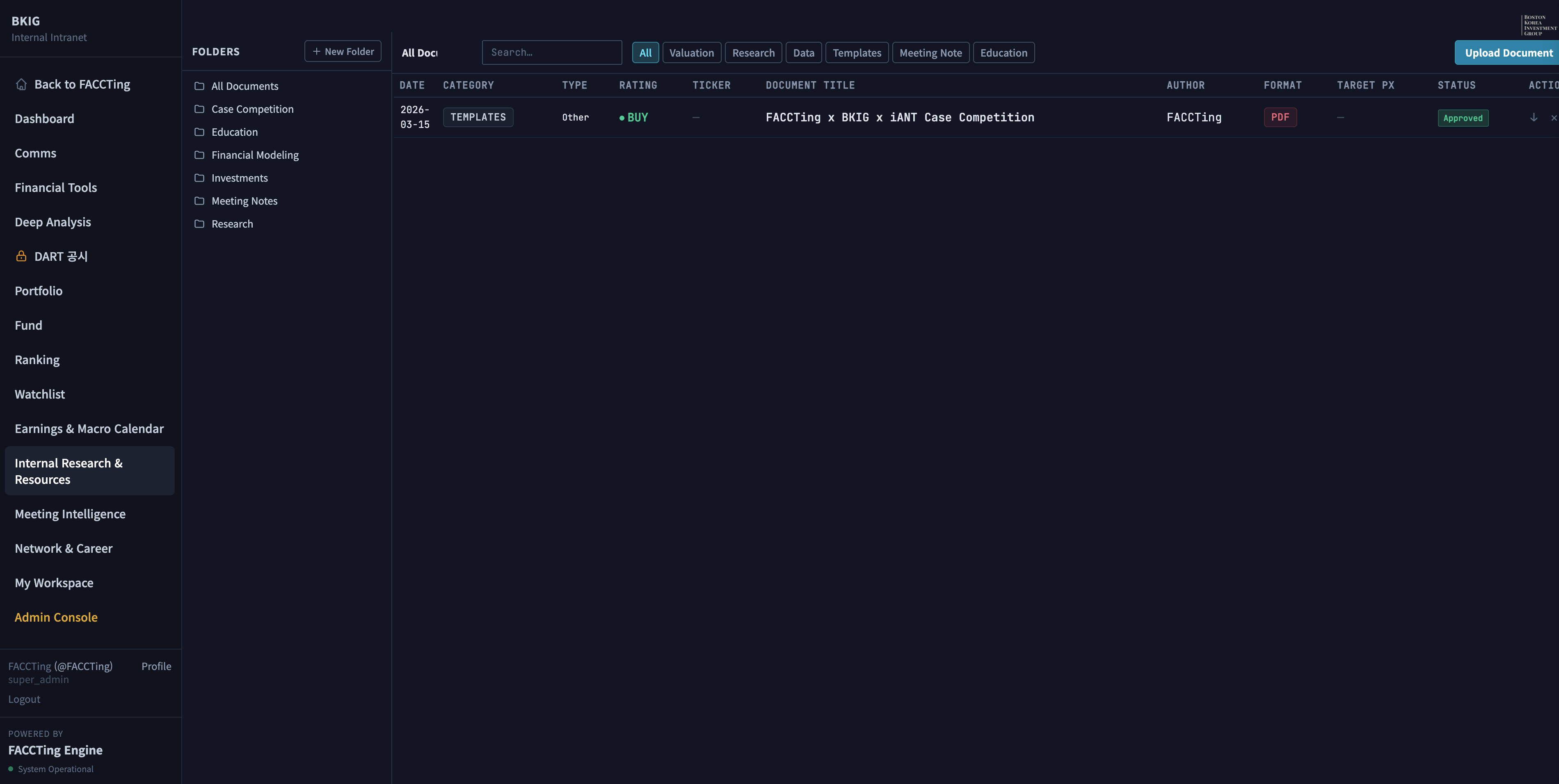The image size is (1559, 784).
Task: Go to Admin Console
Action: tap(56, 618)
